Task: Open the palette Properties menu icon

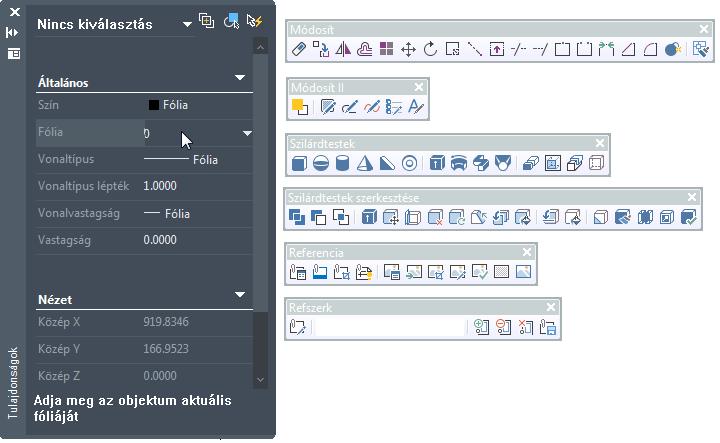Action: pos(14,53)
